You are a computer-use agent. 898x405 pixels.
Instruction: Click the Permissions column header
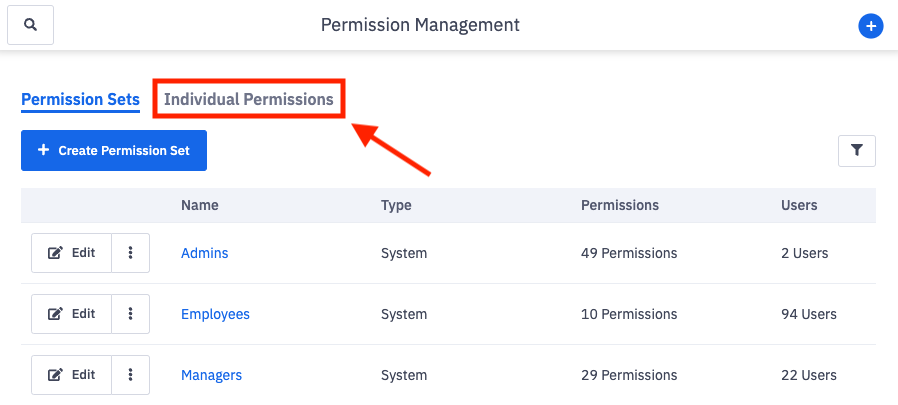point(620,205)
